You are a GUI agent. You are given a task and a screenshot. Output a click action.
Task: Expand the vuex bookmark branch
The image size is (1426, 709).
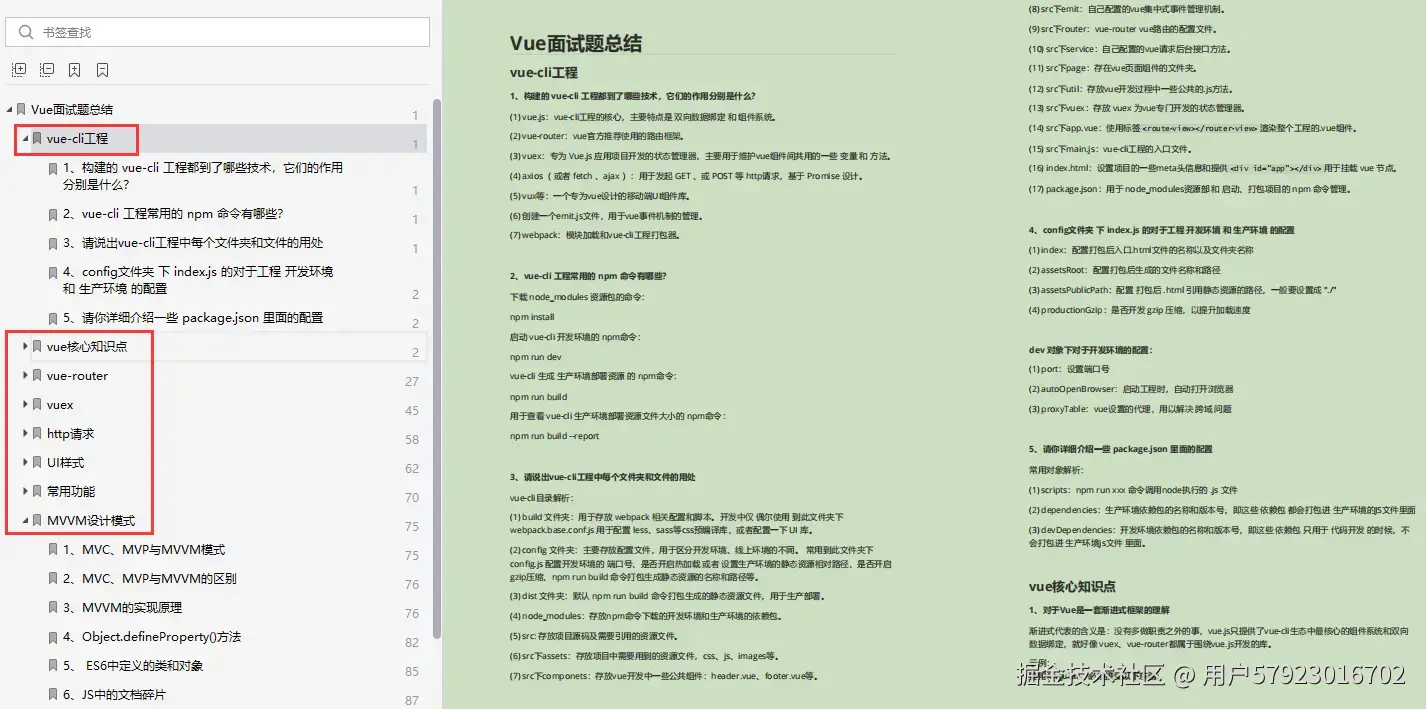click(x=25, y=404)
